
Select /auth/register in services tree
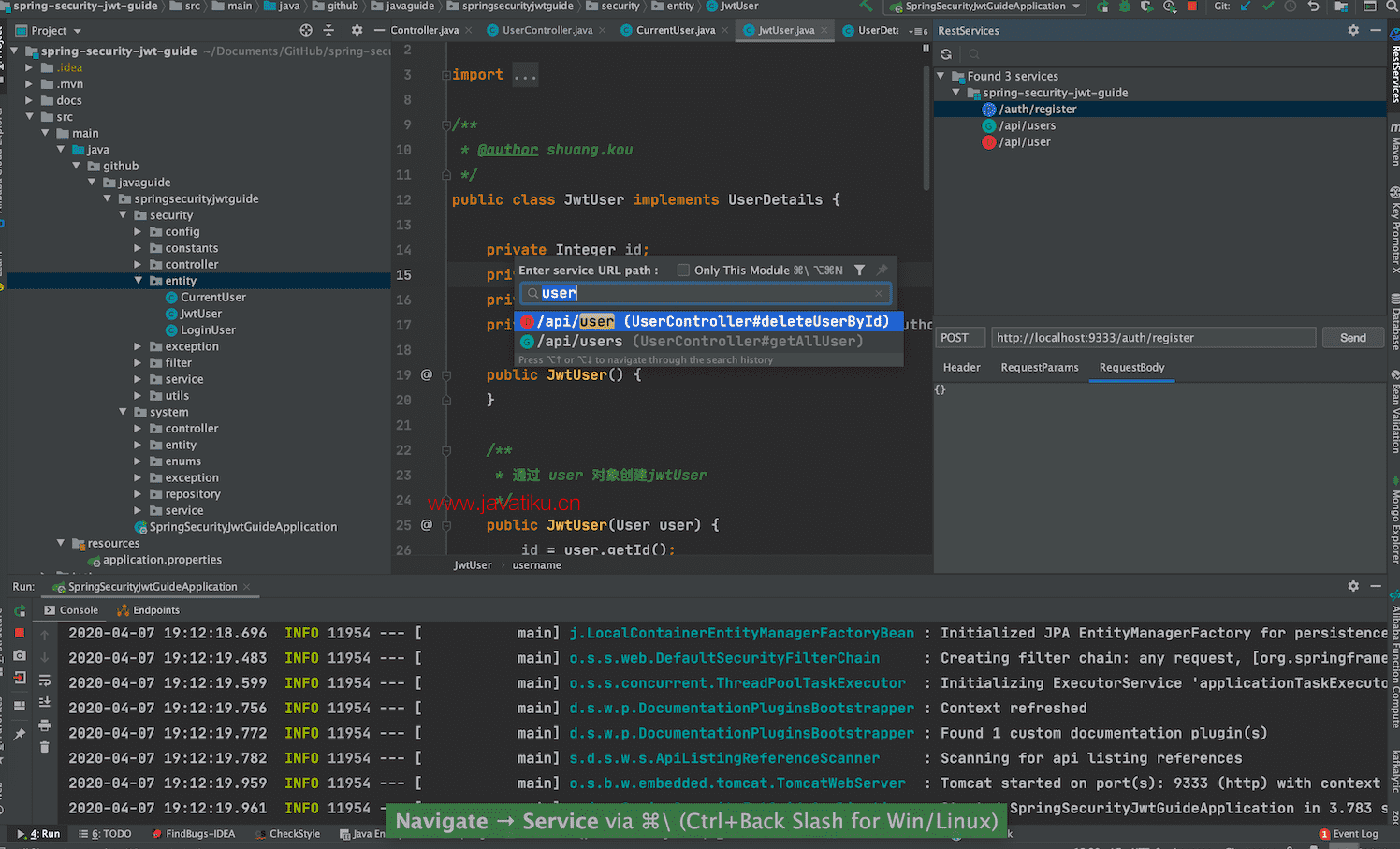point(1038,110)
